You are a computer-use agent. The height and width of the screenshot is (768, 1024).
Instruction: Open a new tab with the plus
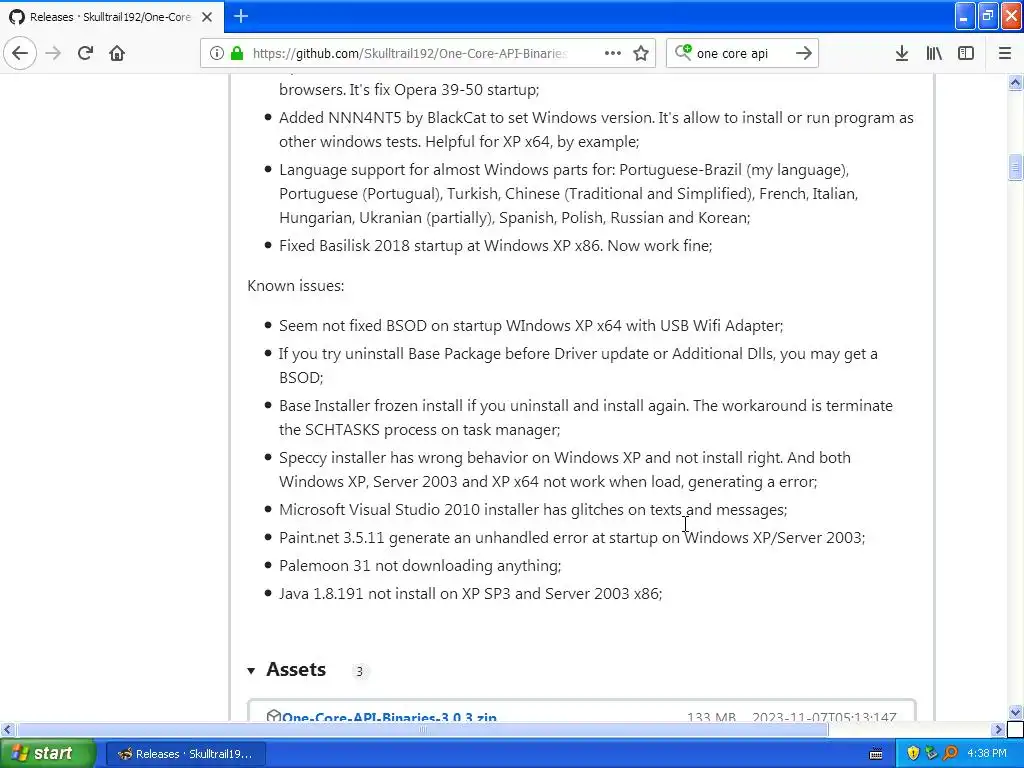pyautogui.click(x=240, y=16)
